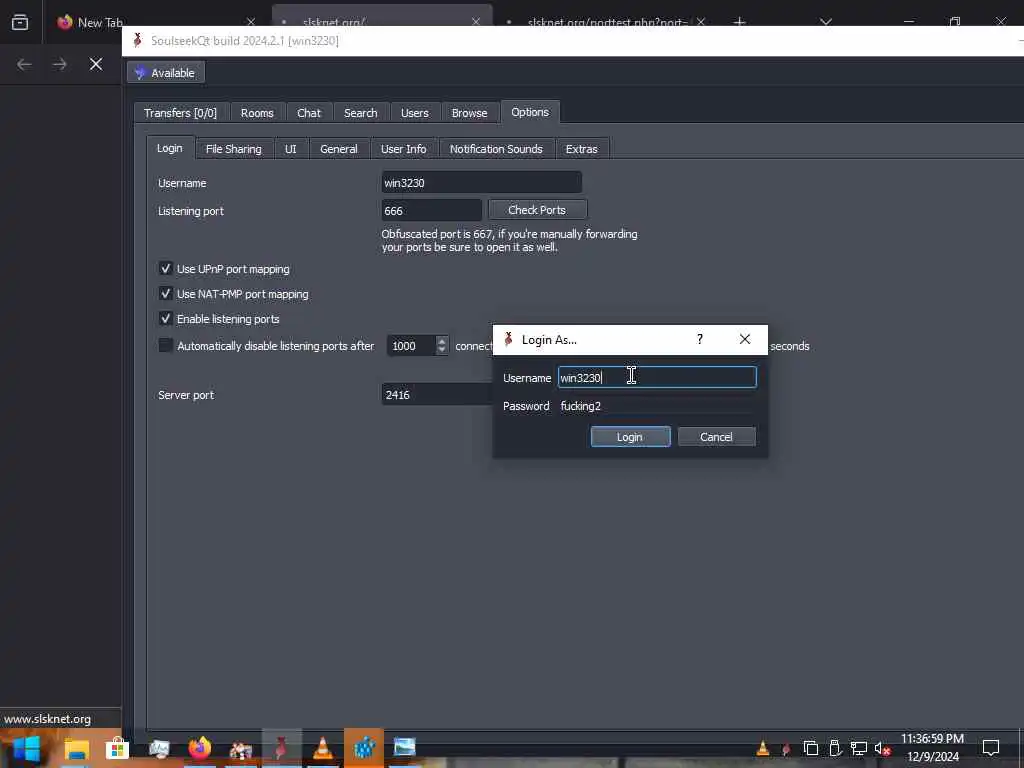
Task: Open the Browse tab
Action: [x=470, y=113]
